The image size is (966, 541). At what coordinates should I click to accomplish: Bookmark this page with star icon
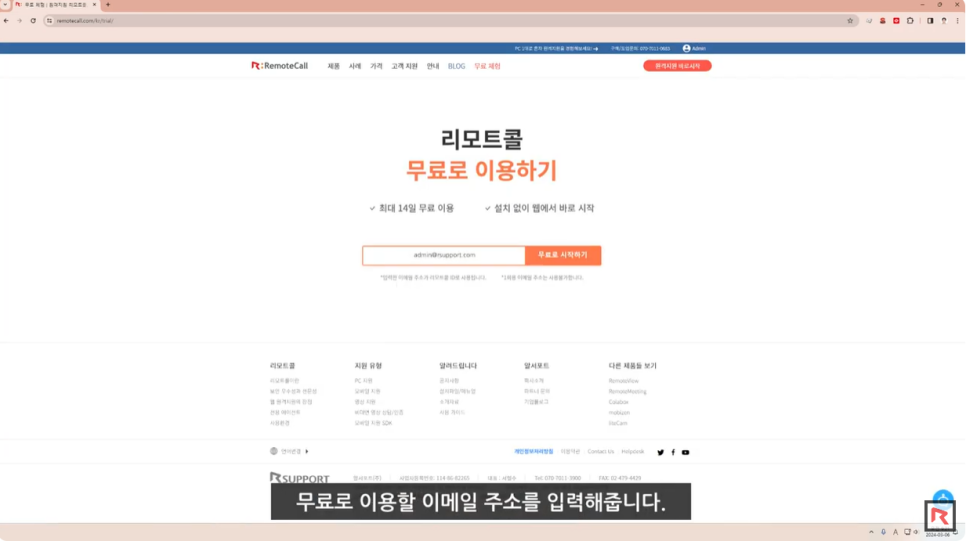coord(850,20)
